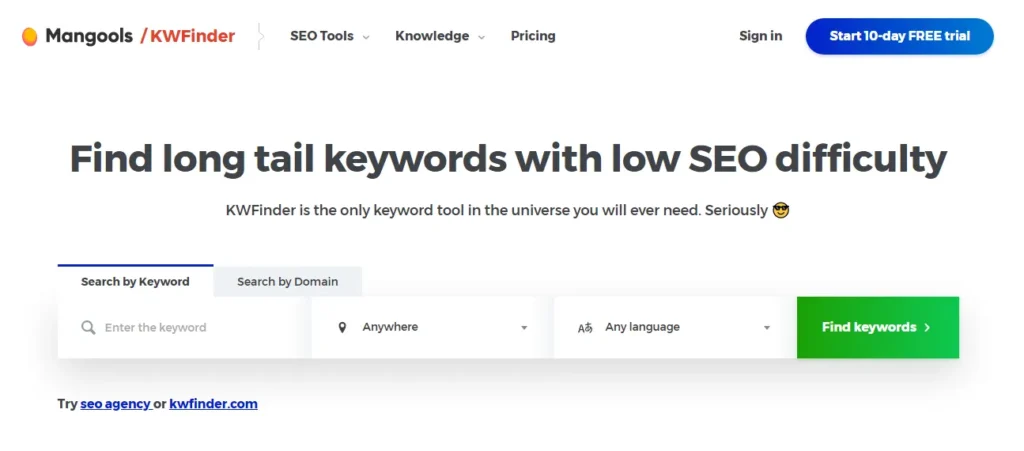Try the seo agency example link
This screenshot has width=1024, height=451.
pos(114,404)
